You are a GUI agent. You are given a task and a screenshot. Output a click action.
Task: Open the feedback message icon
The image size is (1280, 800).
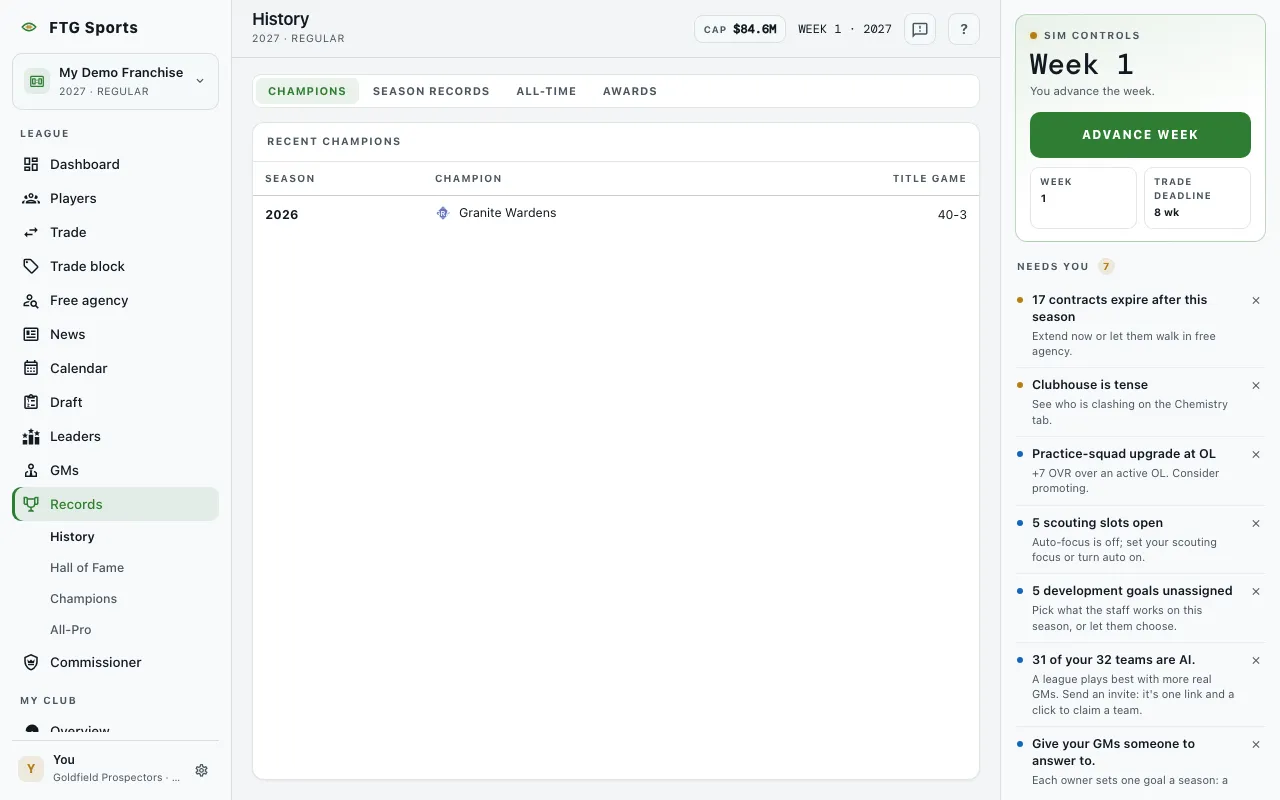click(920, 29)
